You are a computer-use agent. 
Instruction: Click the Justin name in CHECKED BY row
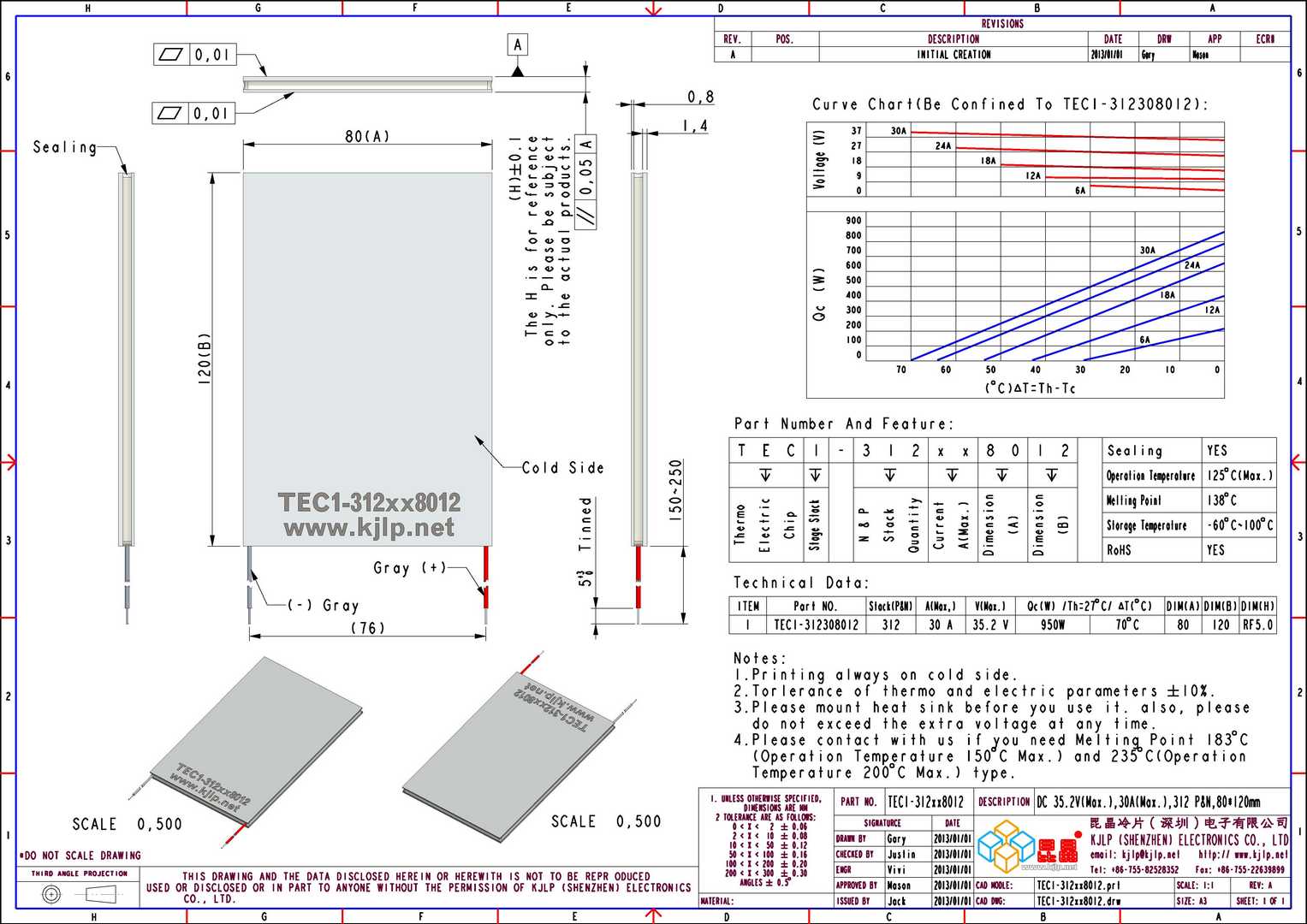tap(901, 854)
